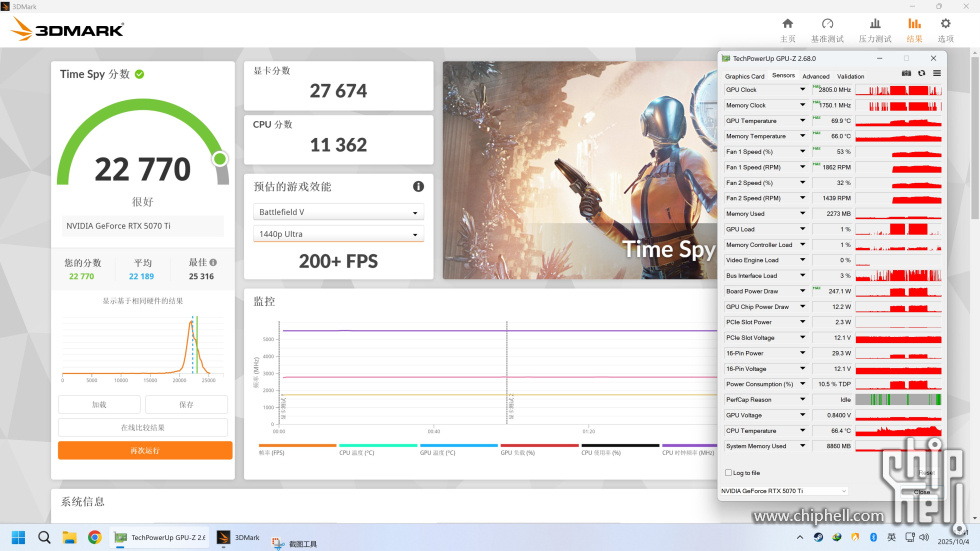Click the Steam tray icon
Screen dimensions: 980x551
pyautogui.click(x=818, y=537)
